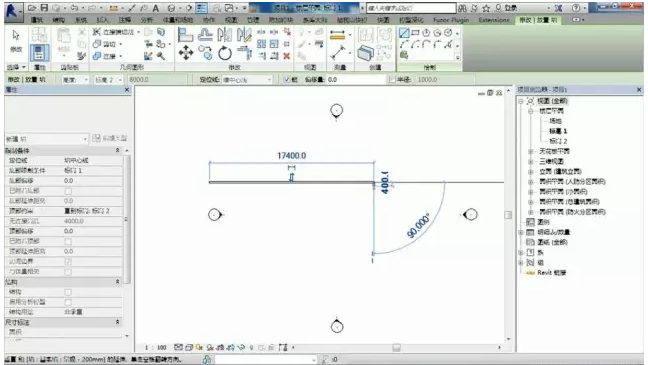Open the level dropdown beside the 8000.0 field
The image size is (648, 365).
coord(108,79)
